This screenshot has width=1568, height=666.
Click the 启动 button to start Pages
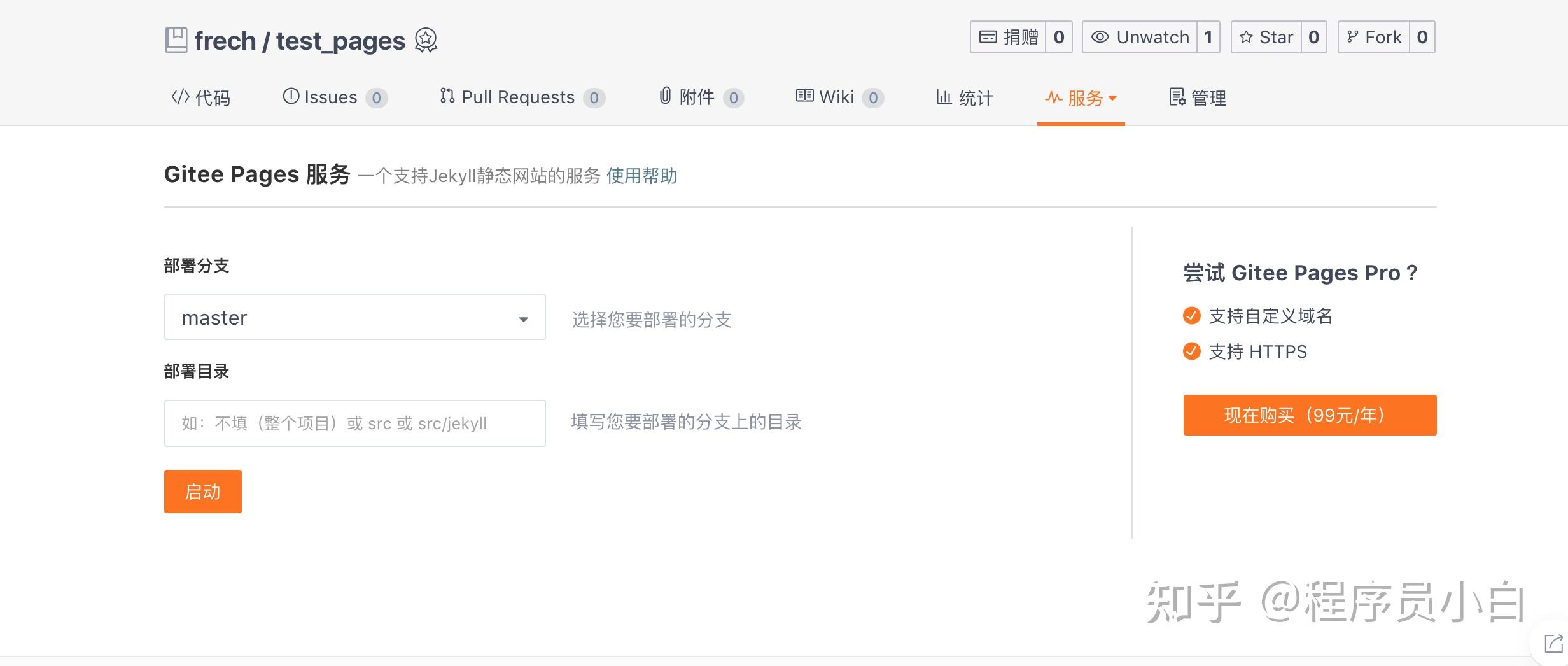(x=202, y=491)
